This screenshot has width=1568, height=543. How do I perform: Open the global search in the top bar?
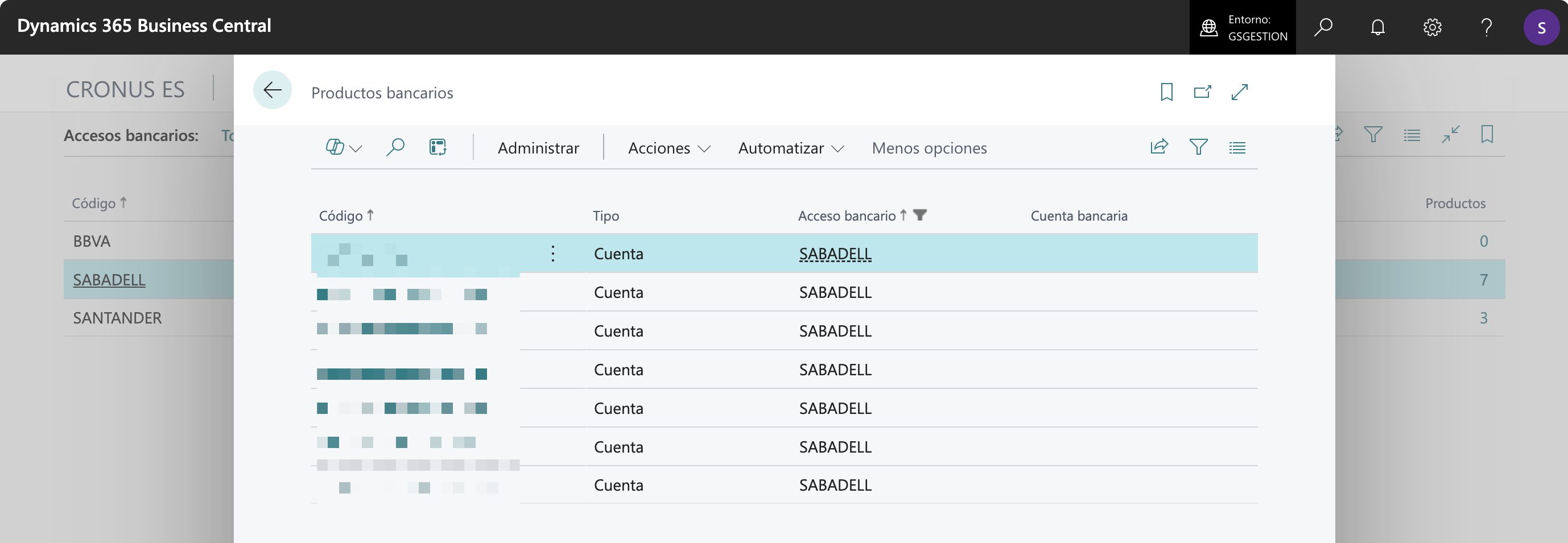coord(1323,27)
